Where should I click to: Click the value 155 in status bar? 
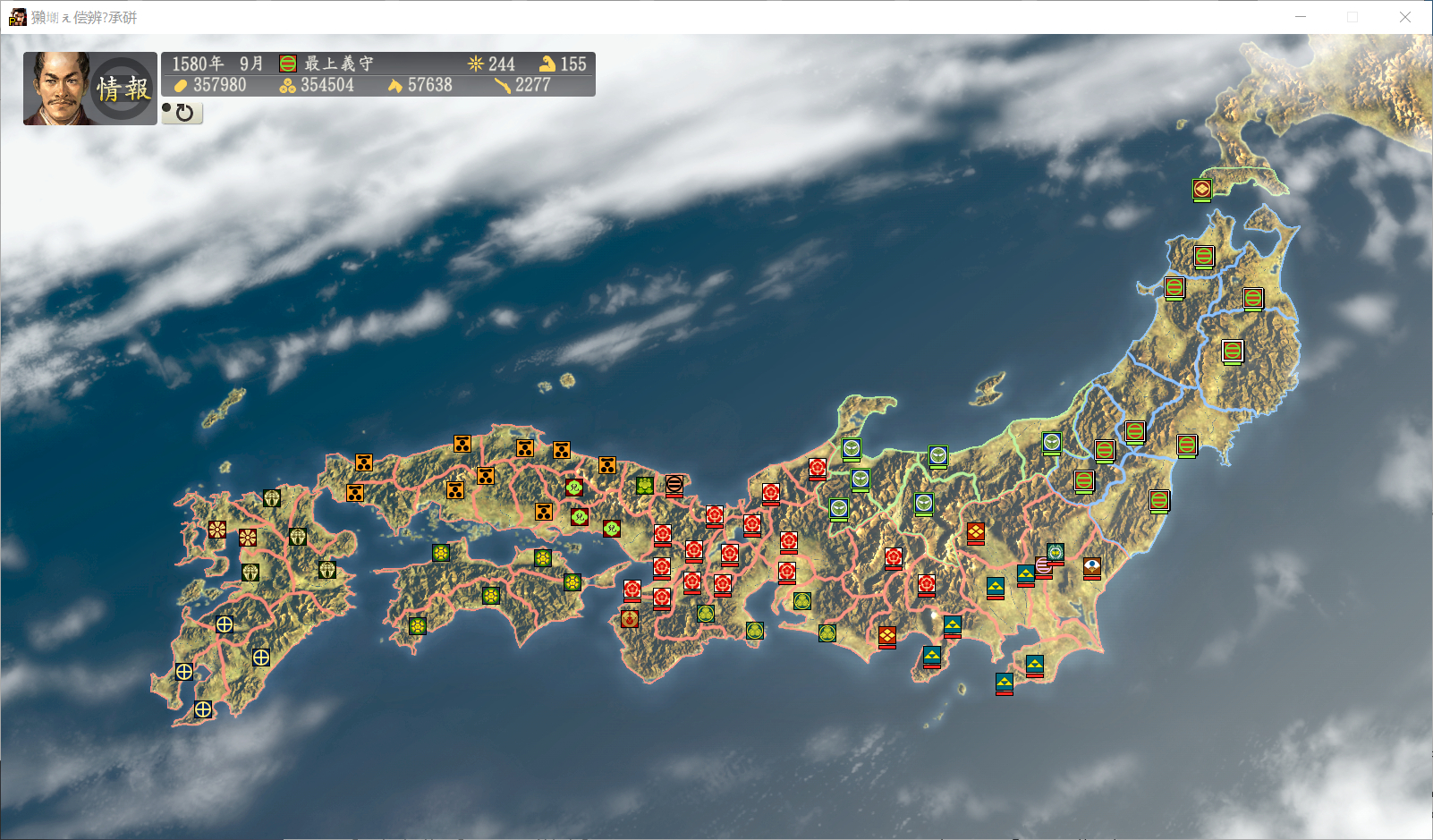click(x=573, y=64)
